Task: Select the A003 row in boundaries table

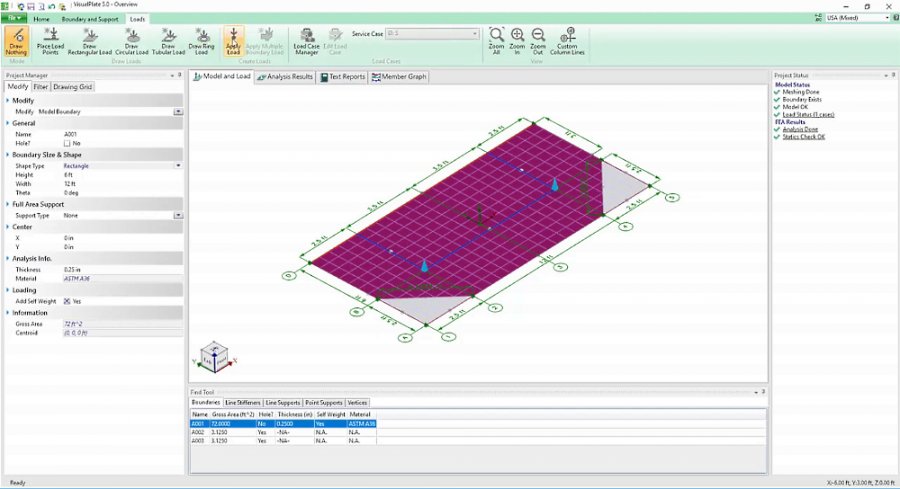Action: coord(284,441)
